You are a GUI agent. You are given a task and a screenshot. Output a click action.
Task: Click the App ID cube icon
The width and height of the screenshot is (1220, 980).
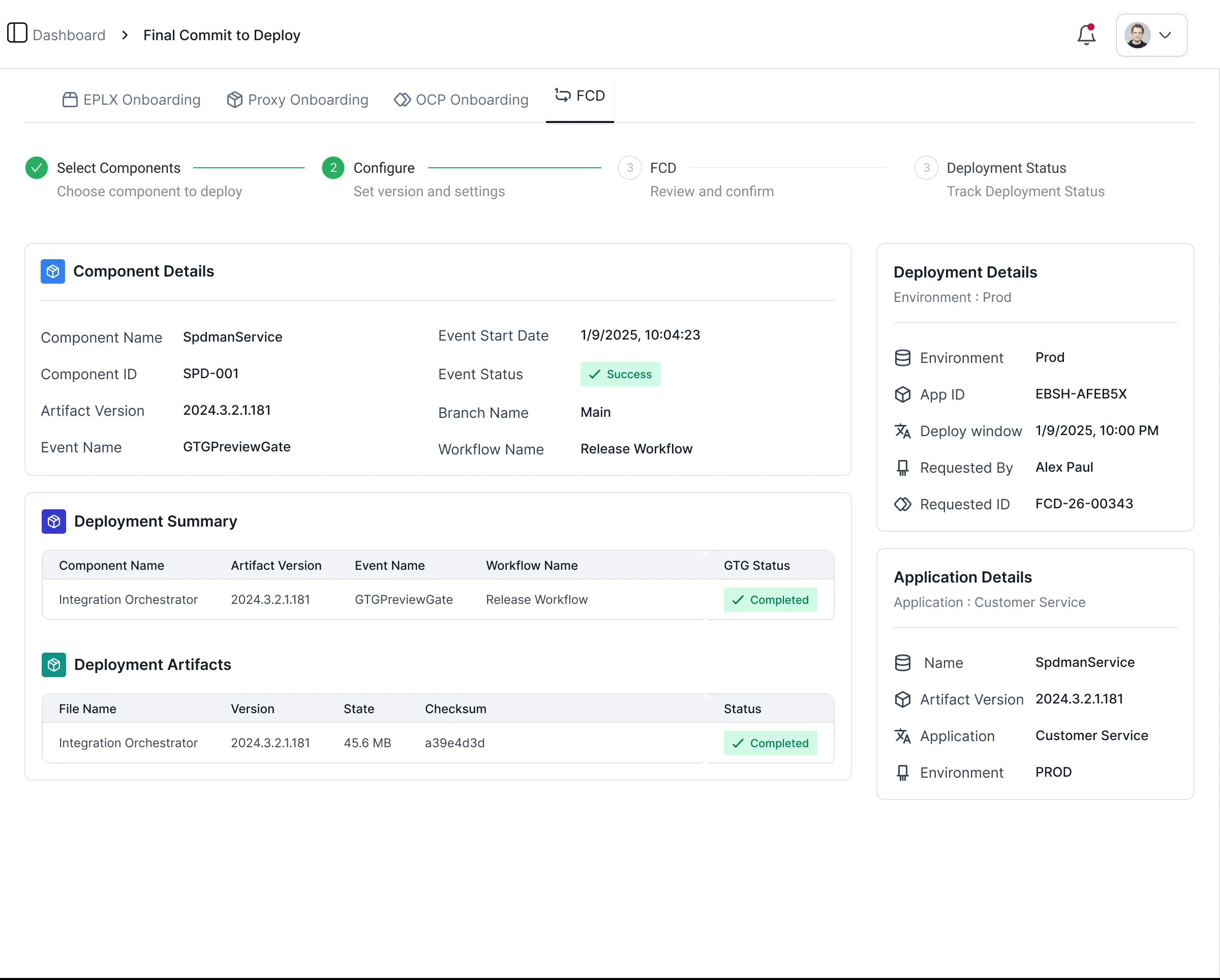(x=903, y=394)
